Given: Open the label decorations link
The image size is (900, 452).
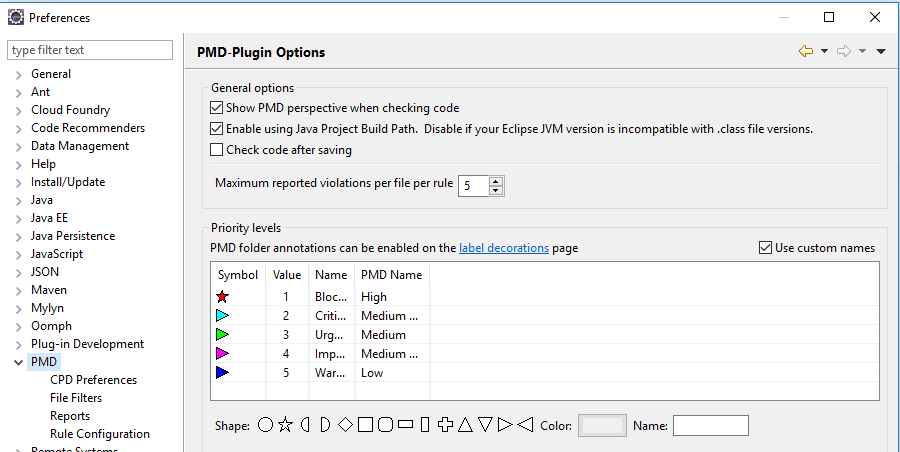Looking at the screenshot, I should pos(504,248).
